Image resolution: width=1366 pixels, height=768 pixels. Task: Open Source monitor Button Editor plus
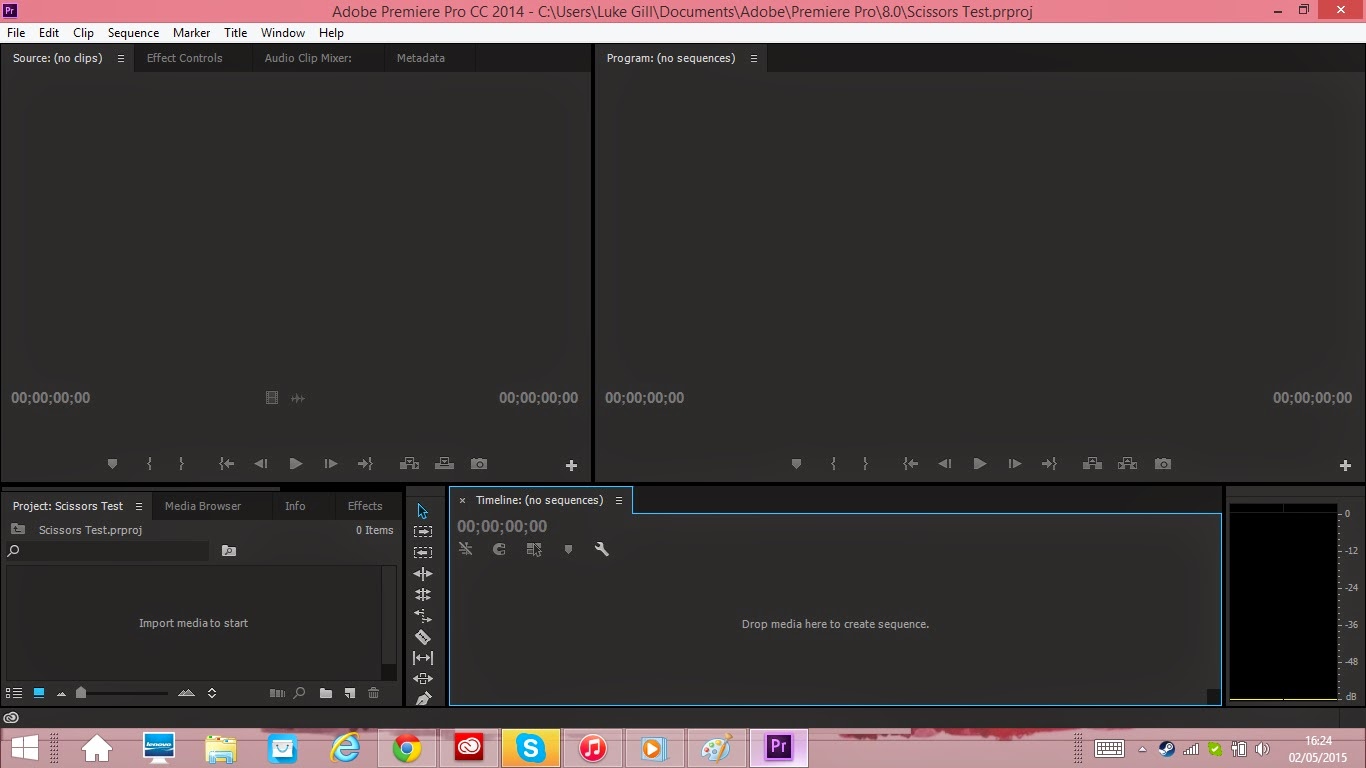coord(572,465)
